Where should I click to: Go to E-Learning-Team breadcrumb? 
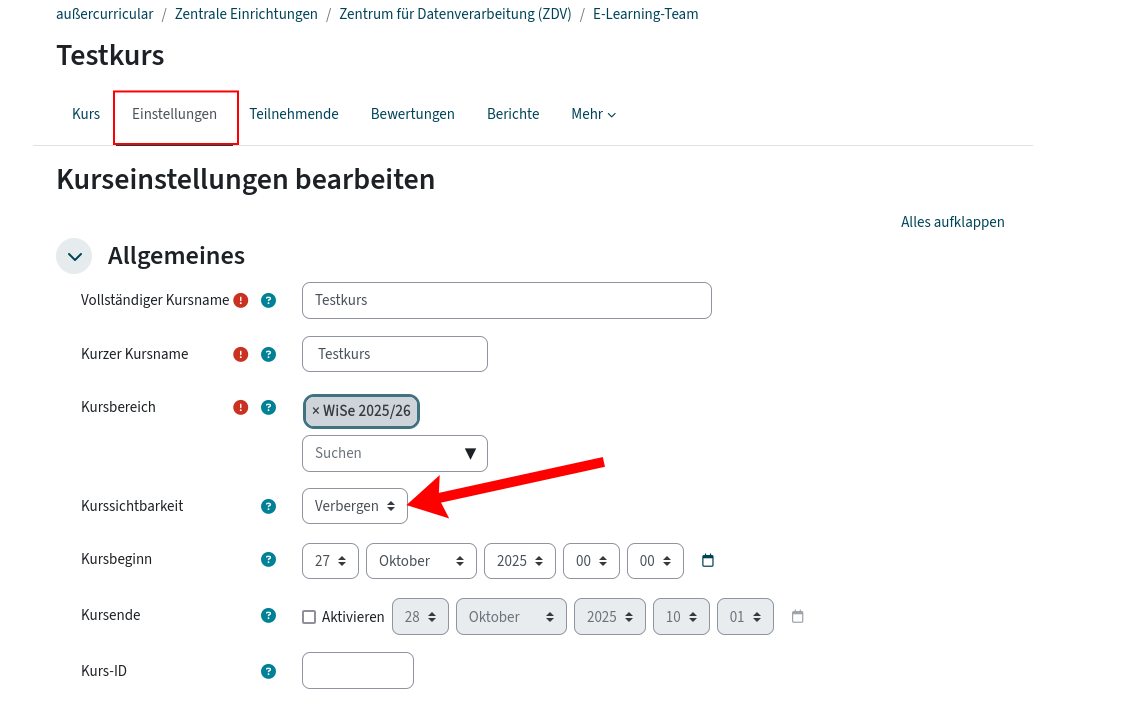(645, 14)
